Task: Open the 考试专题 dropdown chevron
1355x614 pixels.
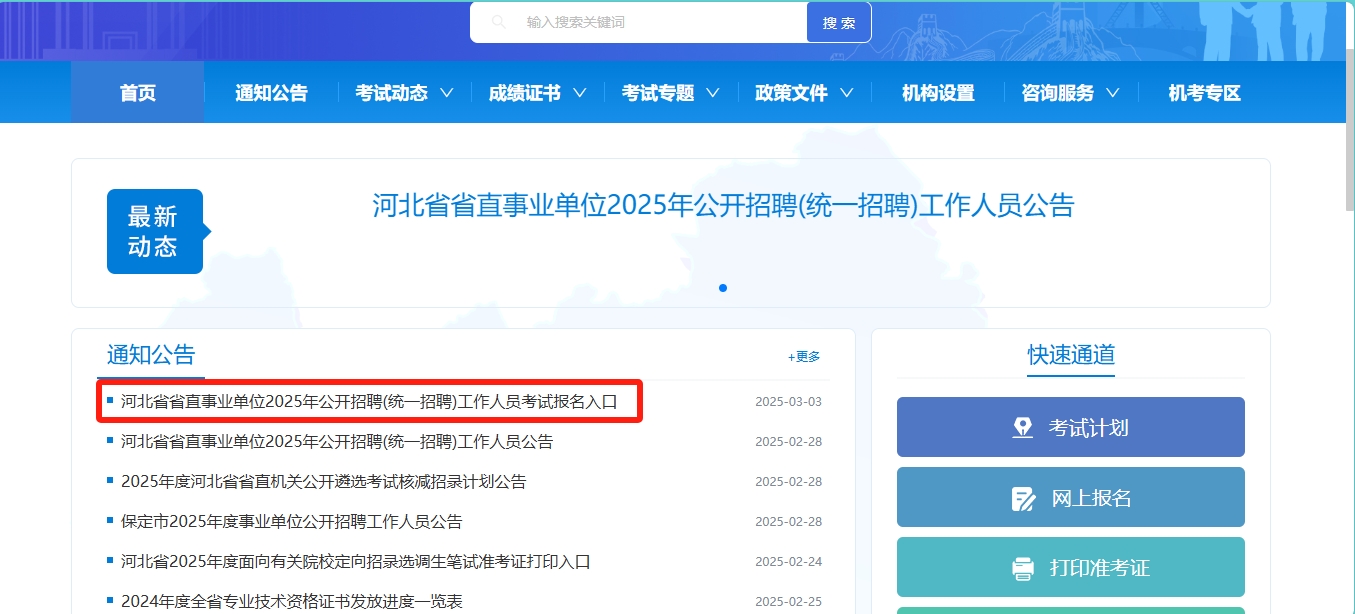Action: (x=713, y=93)
